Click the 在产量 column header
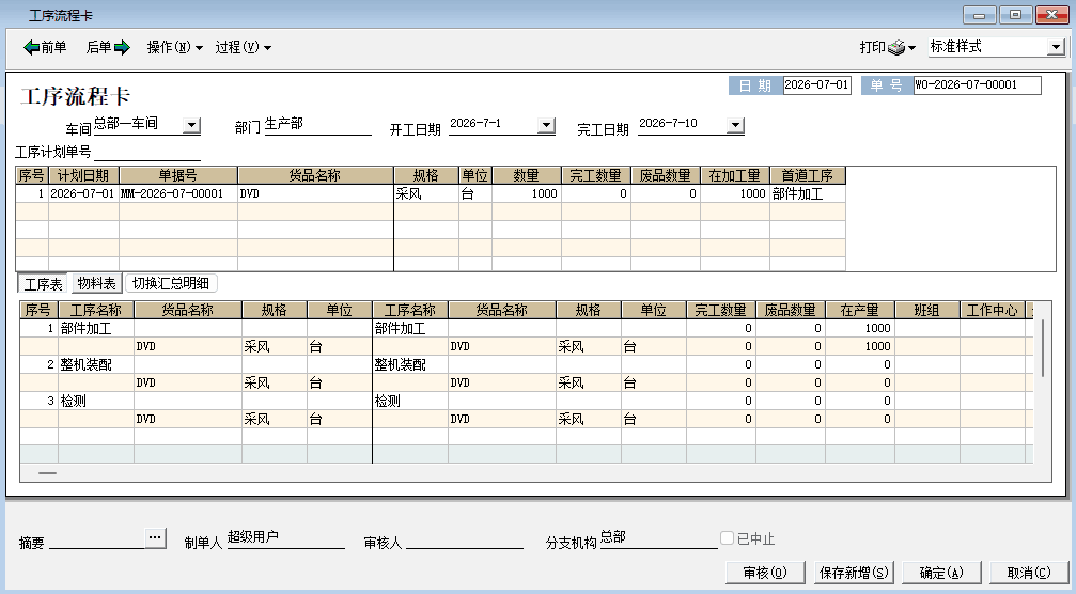 tap(859, 310)
